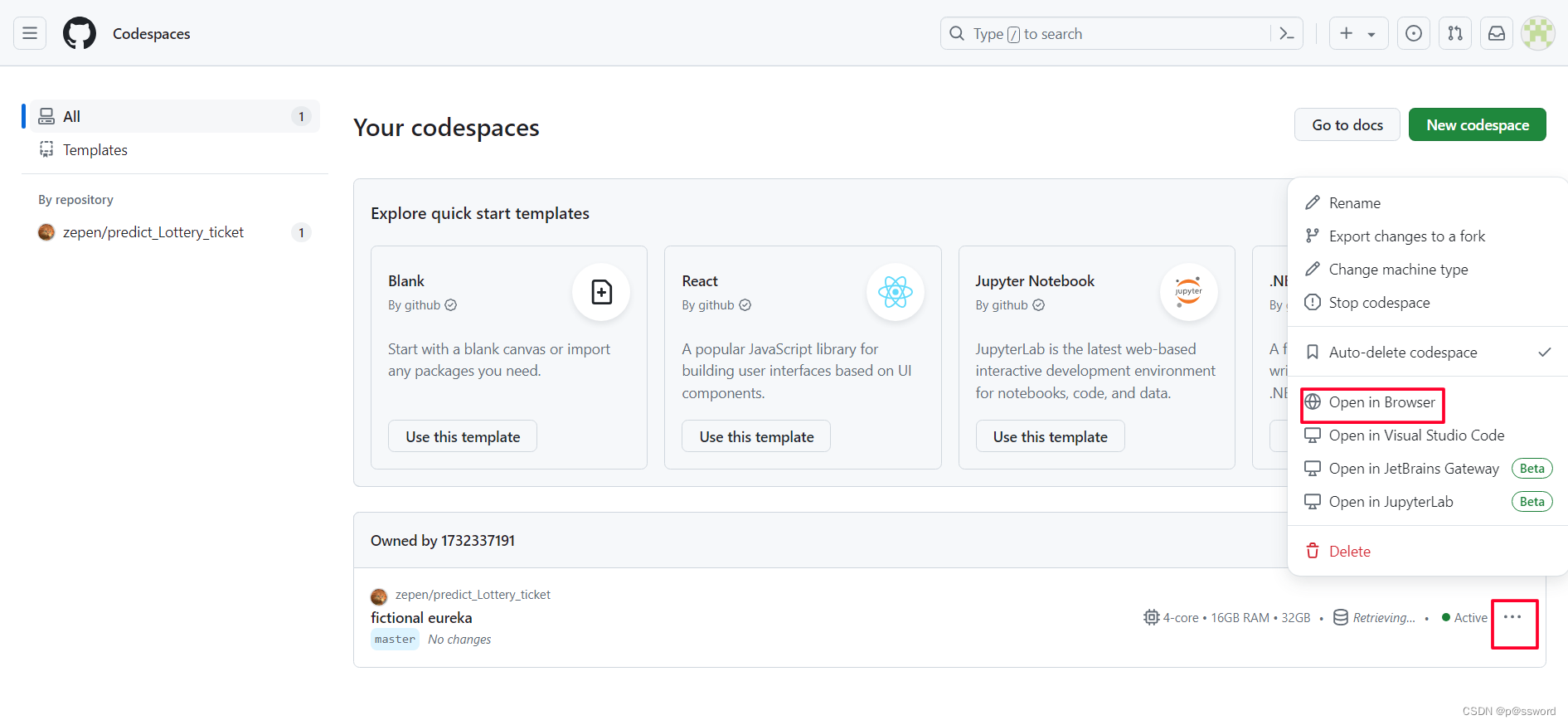Image resolution: width=1568 pixels, height=725 pixels.
Task: Choose Stop codespace from the menu
Action: point(1428,303)
